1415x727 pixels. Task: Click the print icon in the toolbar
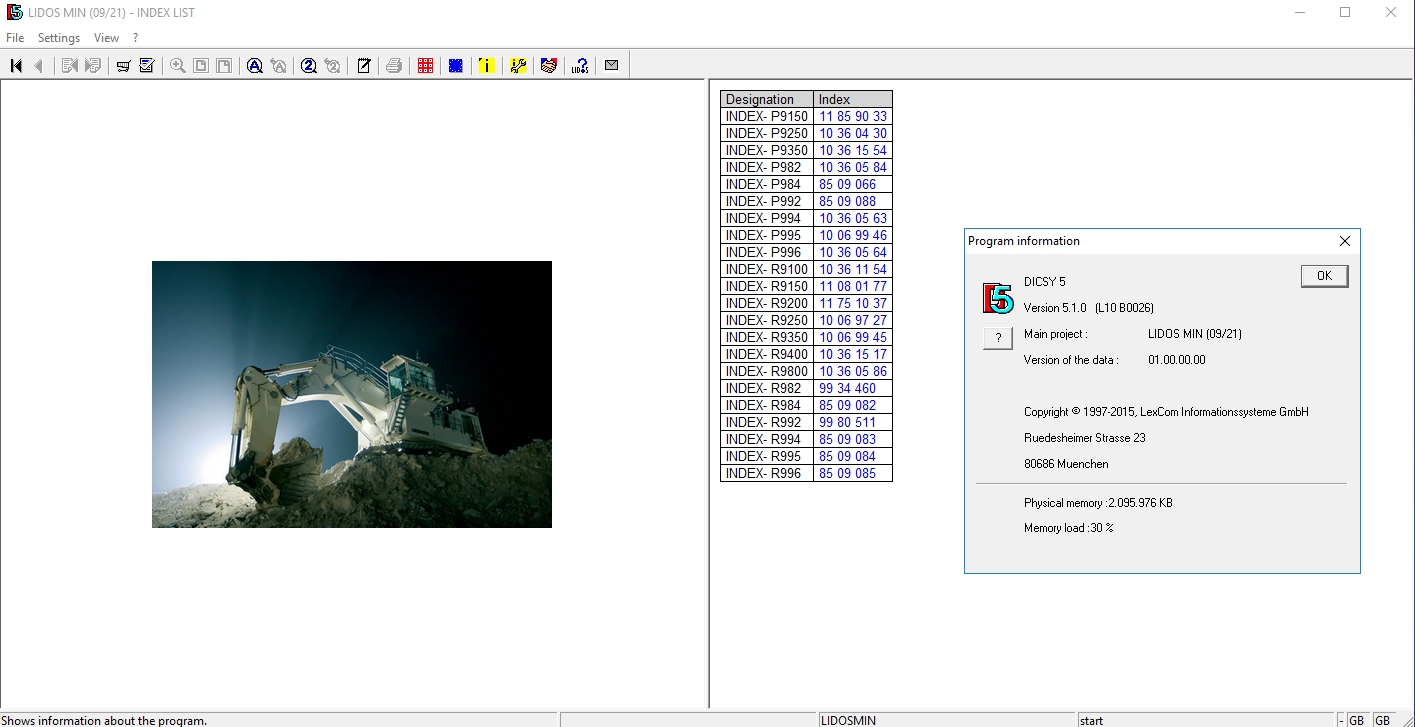(x=394, y=65)
